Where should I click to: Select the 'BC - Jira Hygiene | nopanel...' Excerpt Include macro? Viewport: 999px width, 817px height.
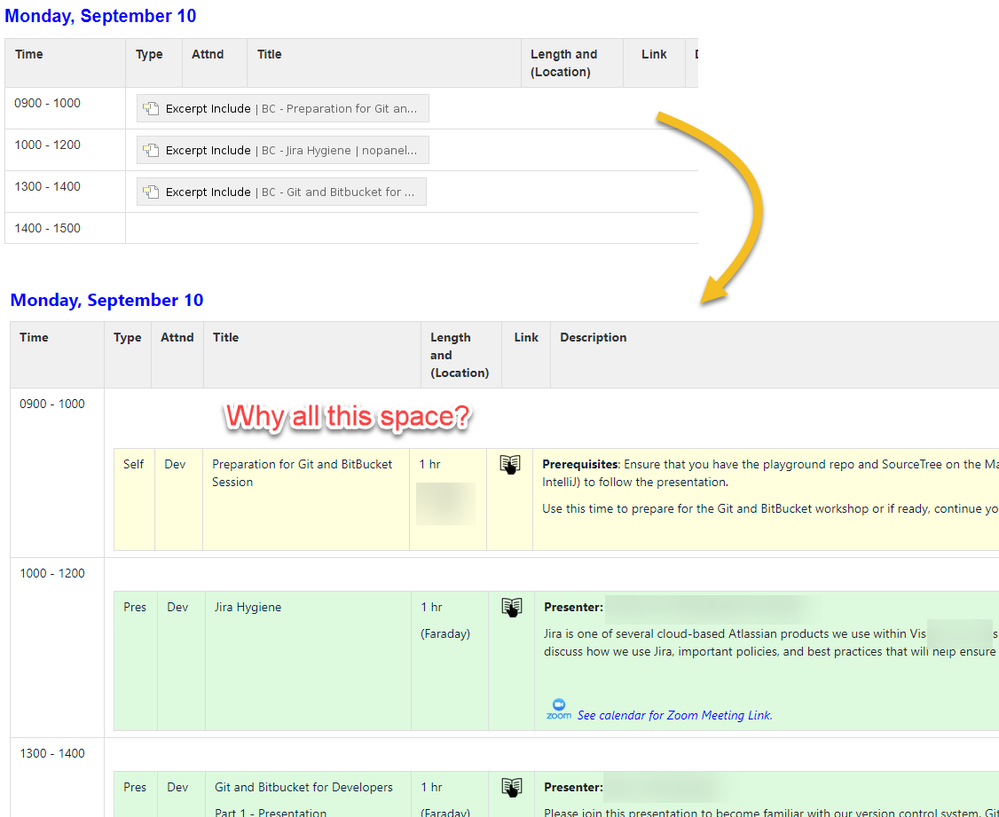point(283,150)
